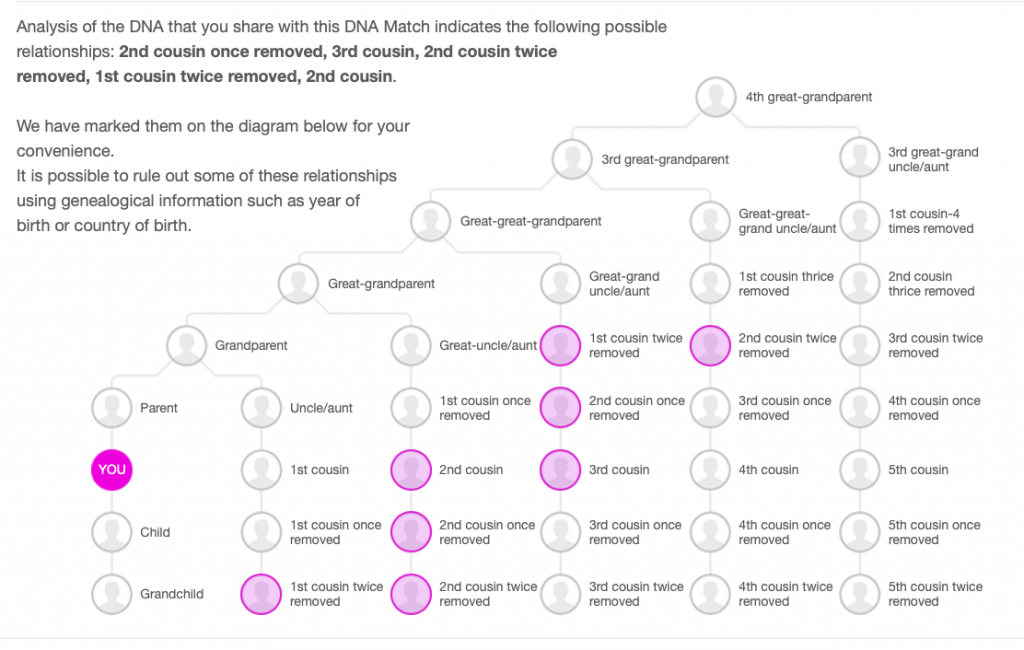
Task: Click the Parent avatar icon
Action: (112, 408)
